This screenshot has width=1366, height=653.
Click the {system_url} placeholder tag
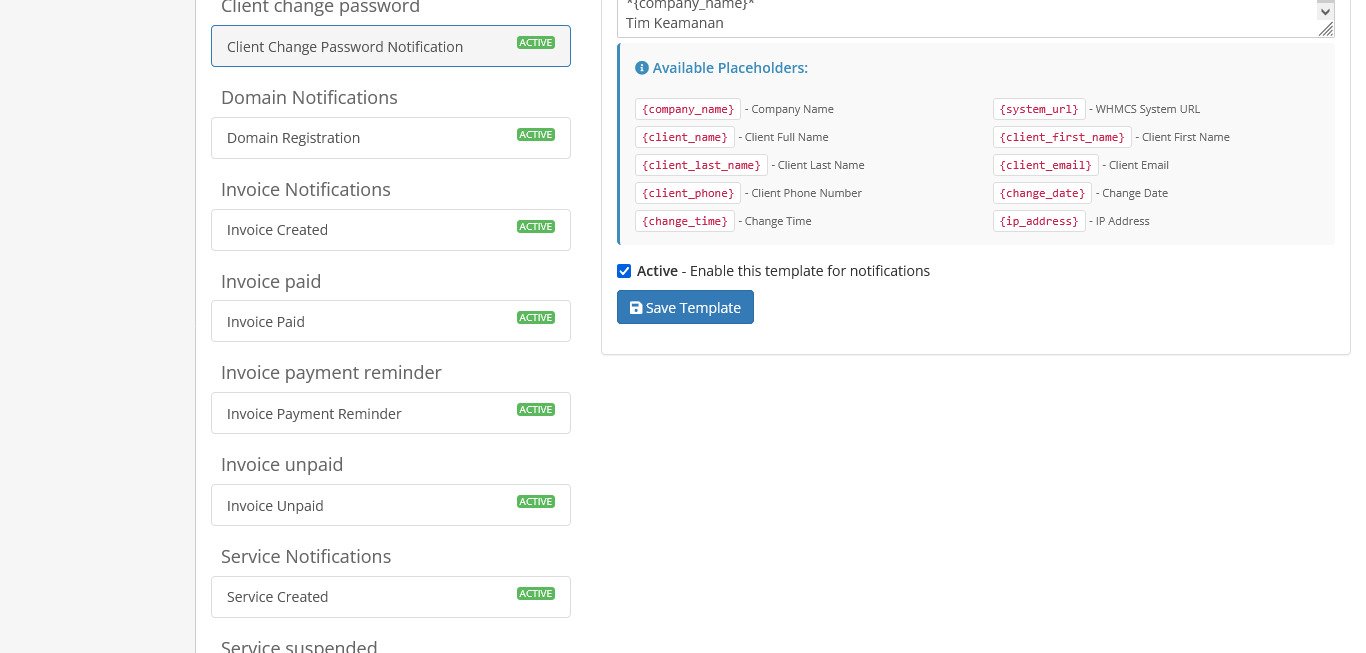(x=1039, y=109)
